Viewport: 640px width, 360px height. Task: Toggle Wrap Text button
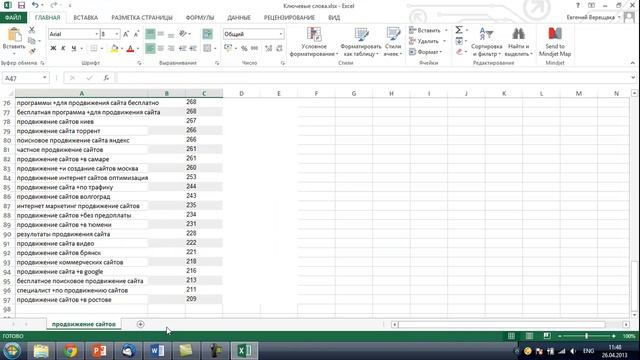[207, 34]
